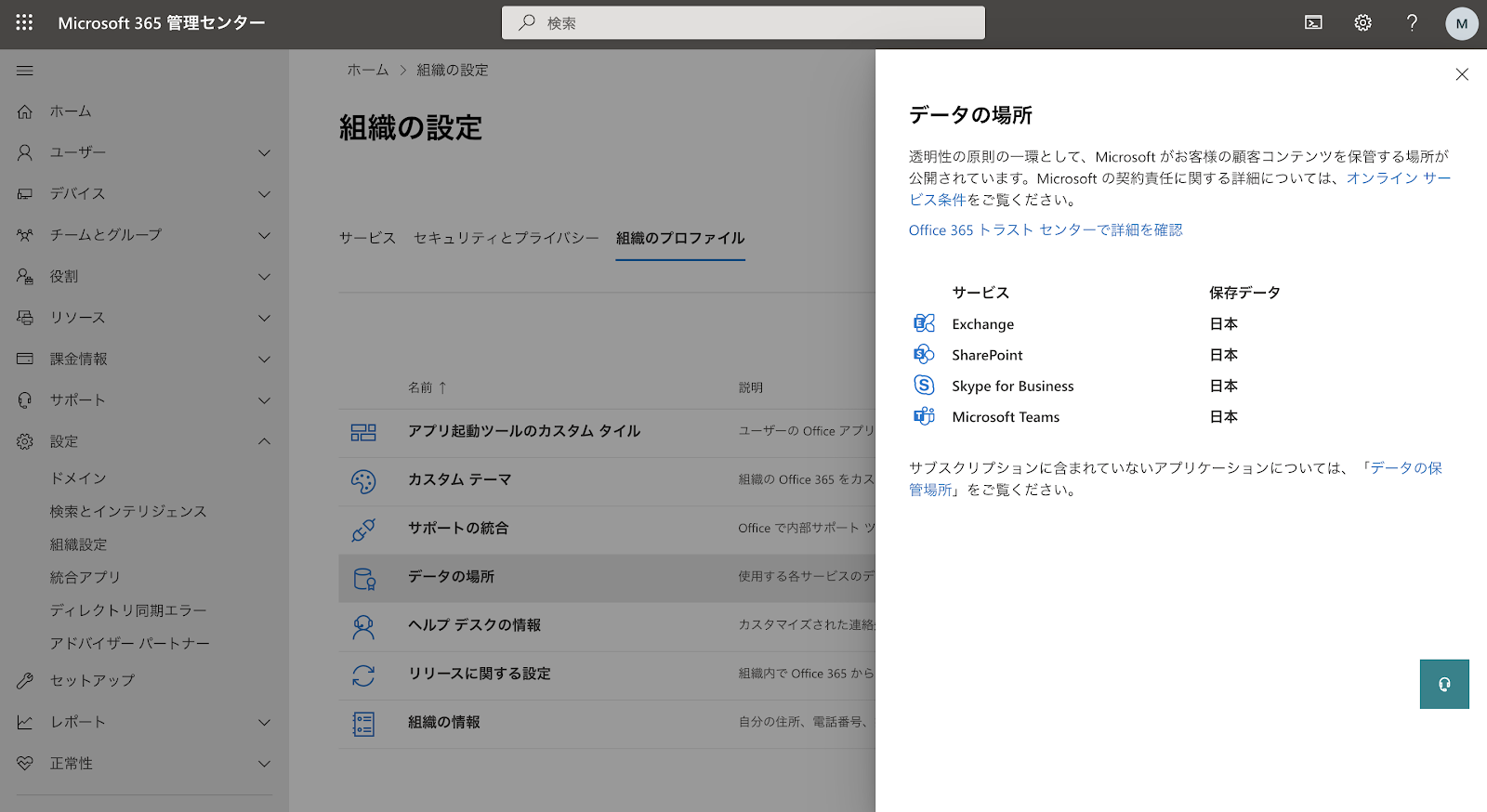Image resolution: width=1487 pixels, height=812 pixels.
Task: Click the セットアップ wrench icon
Action: pyautogui.click(x=25, y=681)
